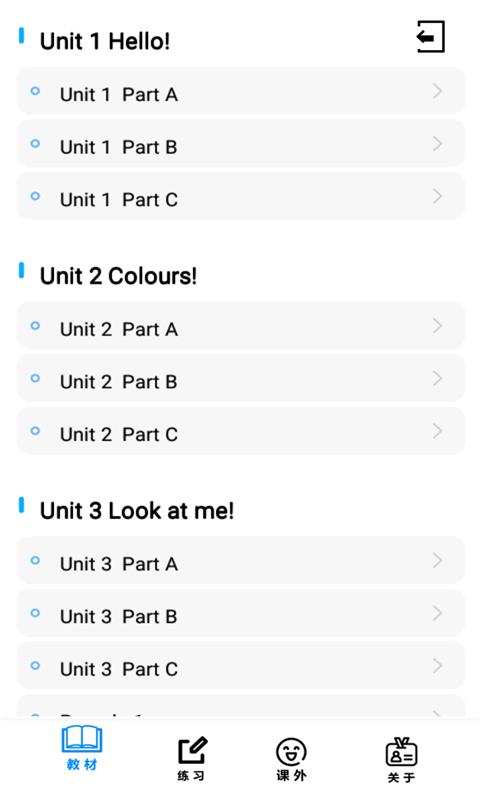Switch to the 关于 tab label

click(401, 778)
